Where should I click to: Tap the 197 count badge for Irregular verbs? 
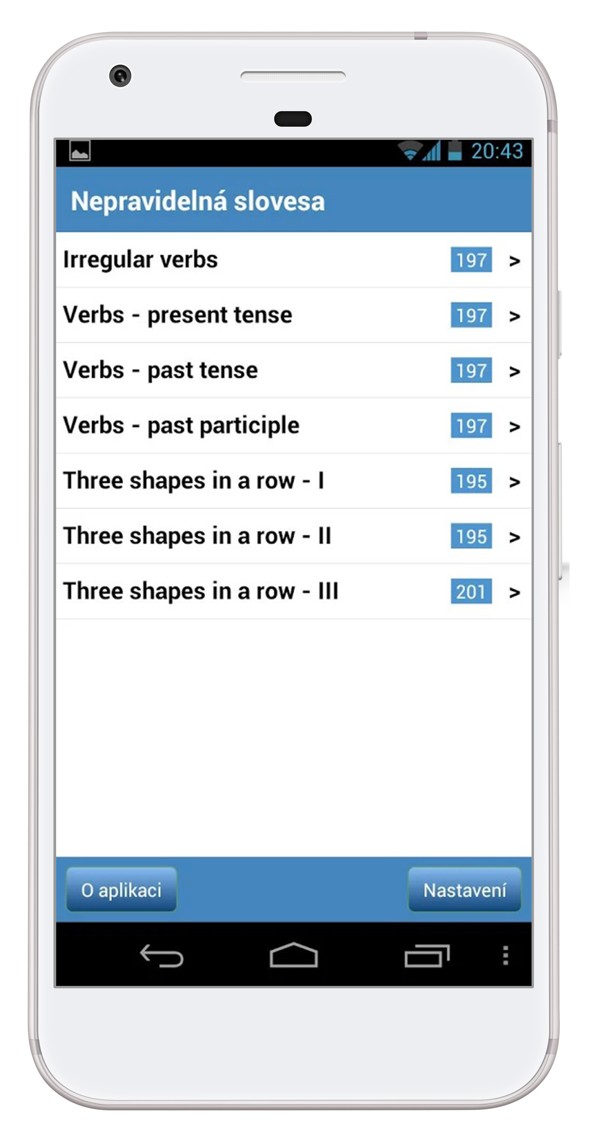pos(471,260)
